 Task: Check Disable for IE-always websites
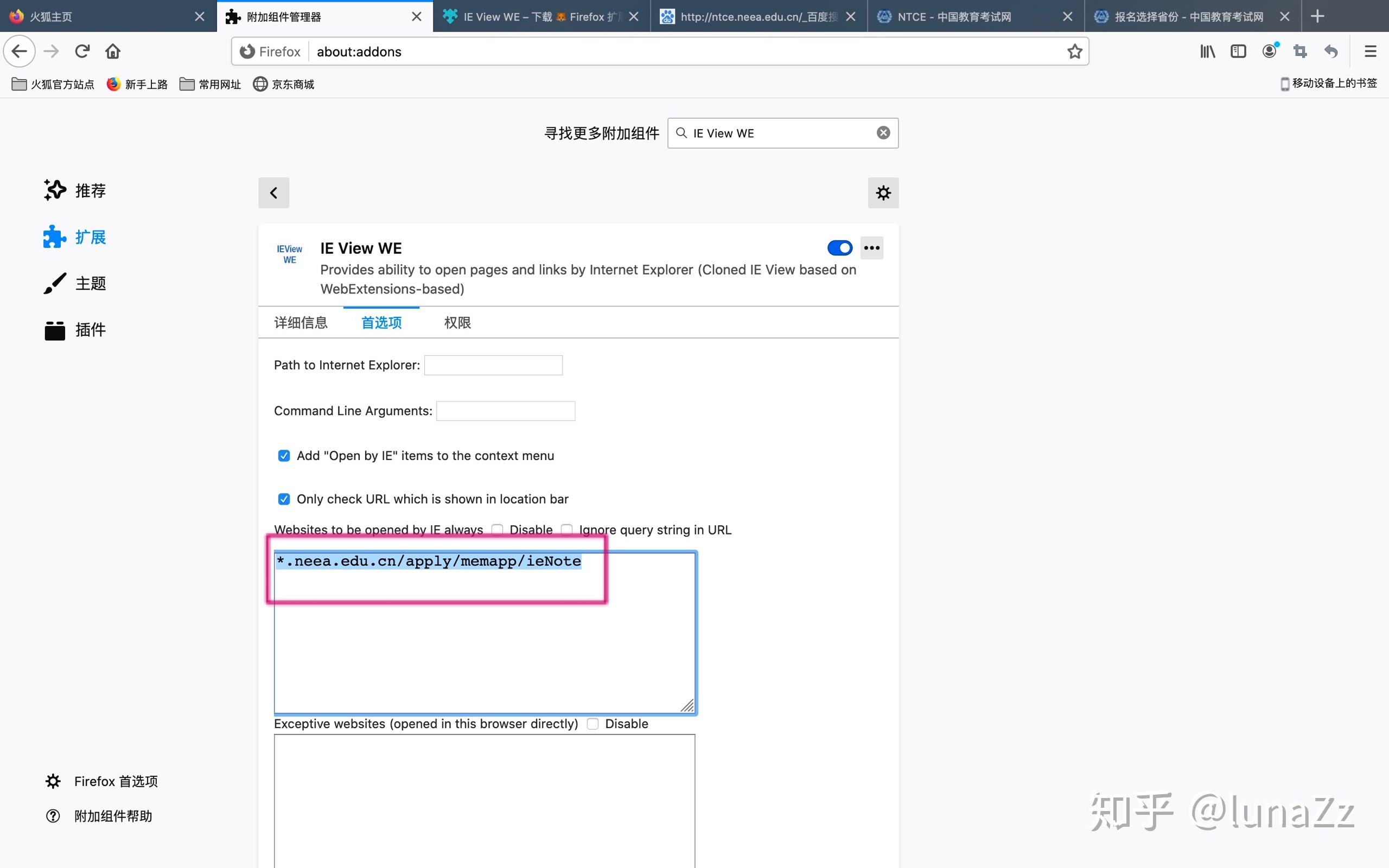click(497, 529)
